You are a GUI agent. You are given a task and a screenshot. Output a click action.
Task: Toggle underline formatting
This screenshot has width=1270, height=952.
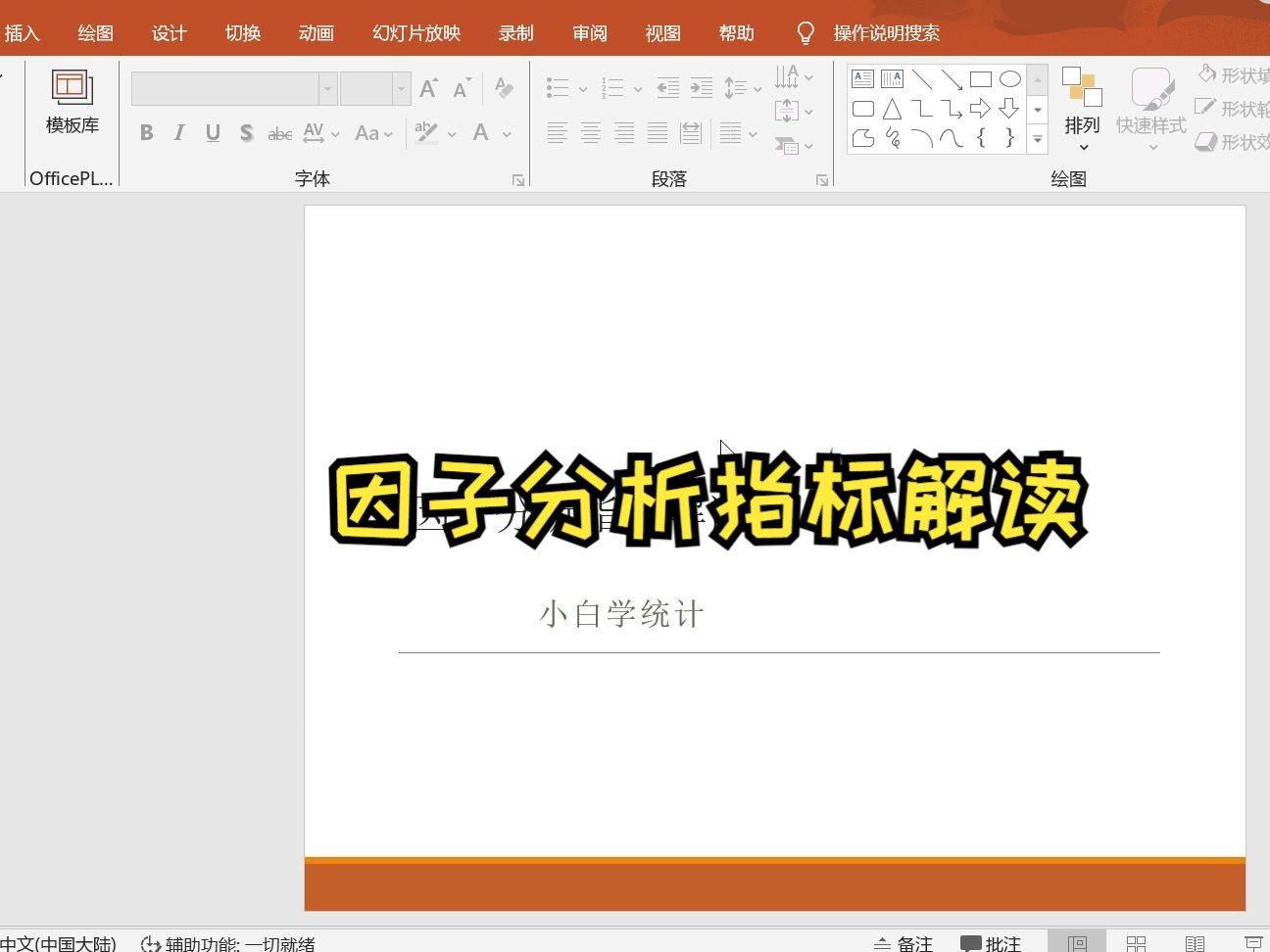213,132
